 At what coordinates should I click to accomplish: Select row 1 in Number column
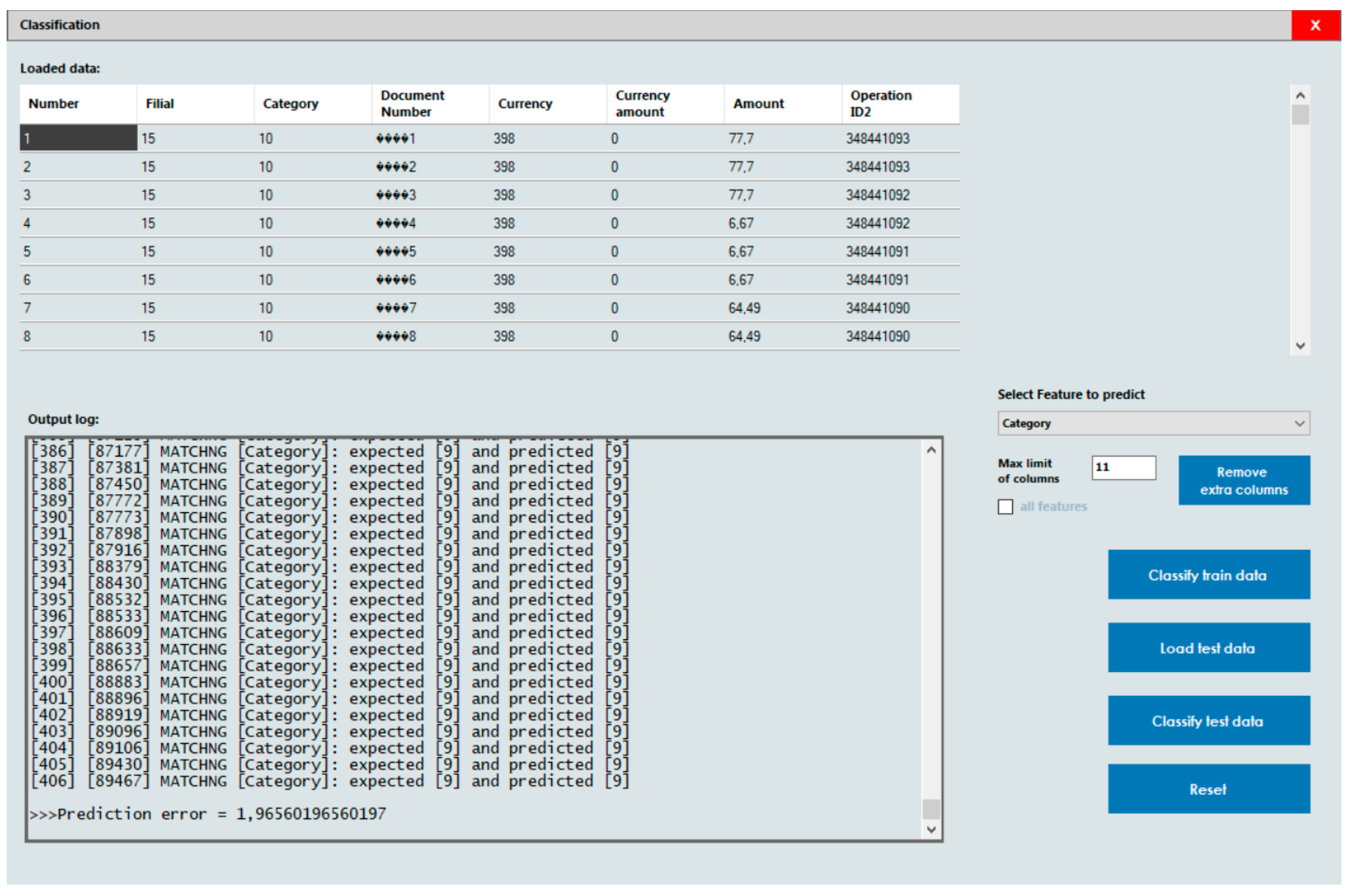pyautogui.click(x=78, y=138)
